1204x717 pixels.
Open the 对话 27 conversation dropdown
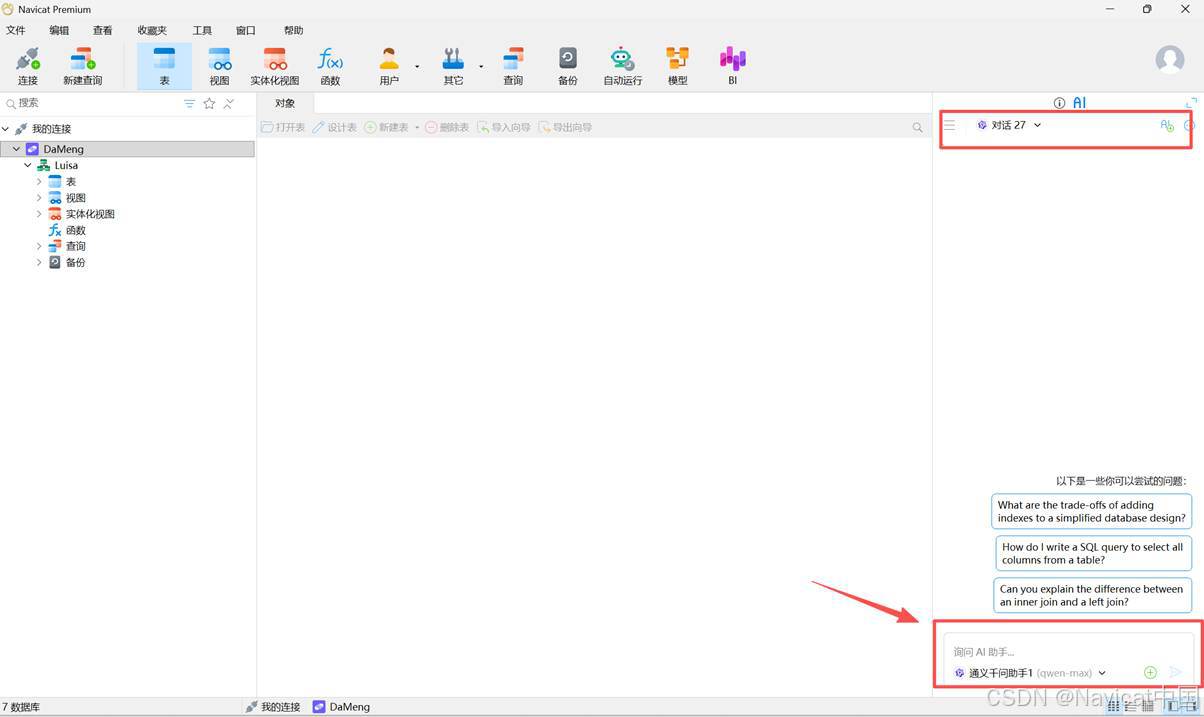coord(1009,125)
